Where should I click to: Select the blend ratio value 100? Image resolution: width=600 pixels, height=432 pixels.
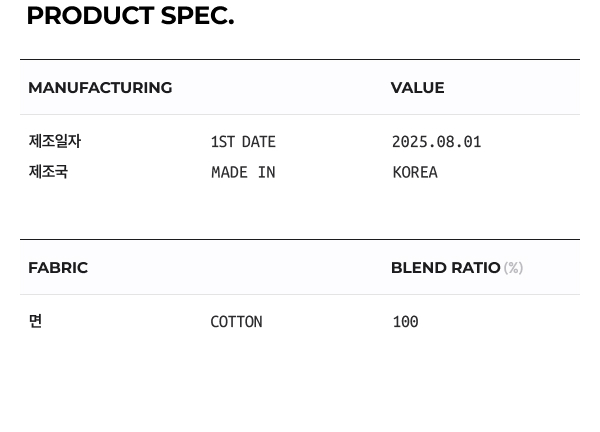[405, 322]
